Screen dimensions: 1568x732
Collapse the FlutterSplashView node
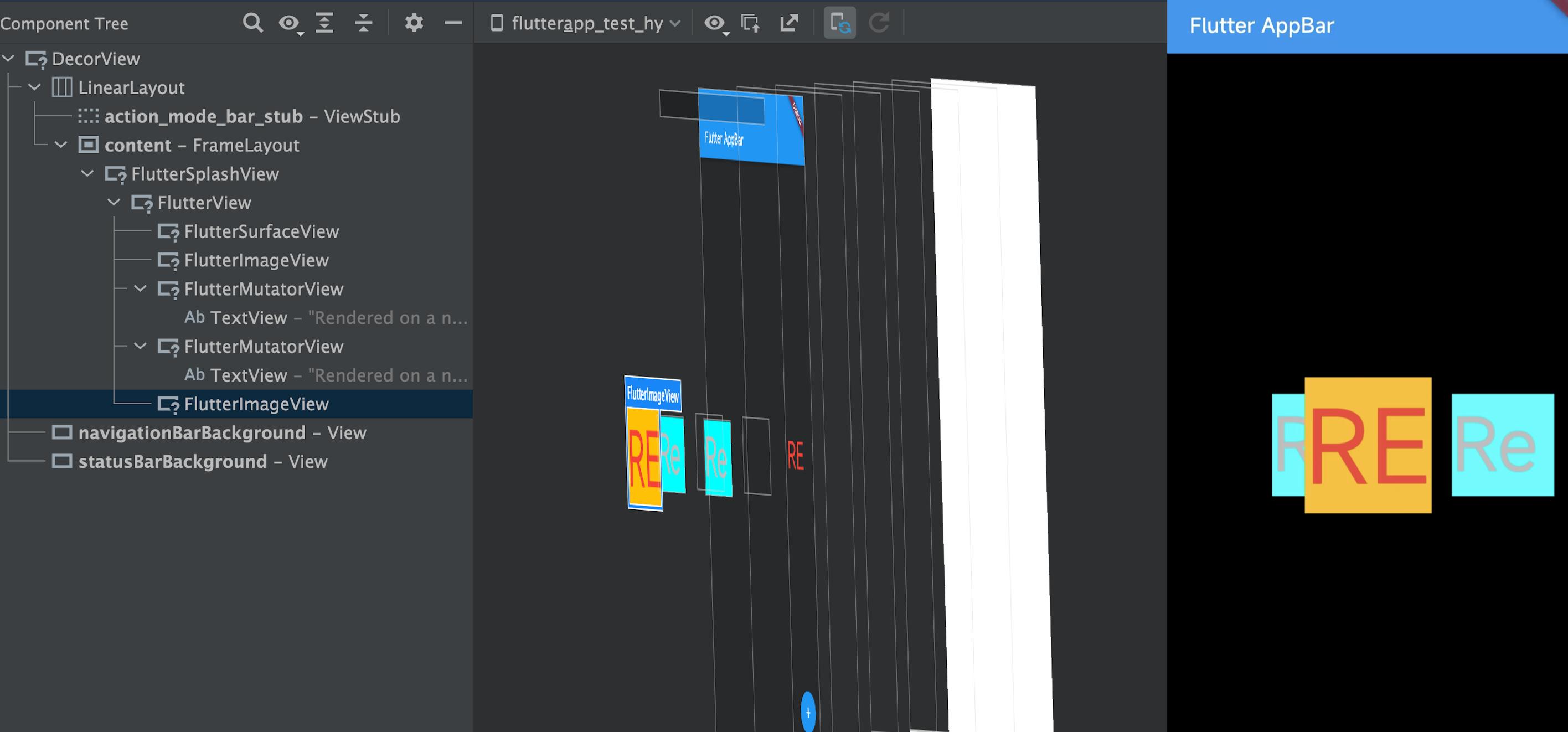87,173
